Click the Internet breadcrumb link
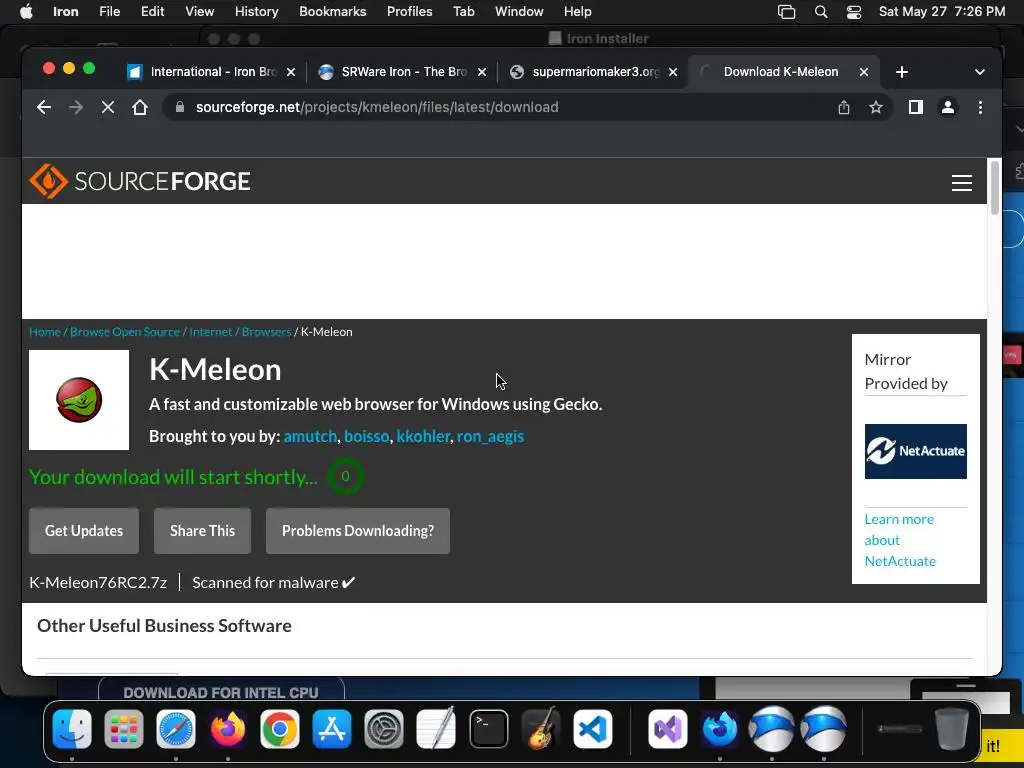Image resolution: width=1024 pixels, height=768 pixels. 210,332
